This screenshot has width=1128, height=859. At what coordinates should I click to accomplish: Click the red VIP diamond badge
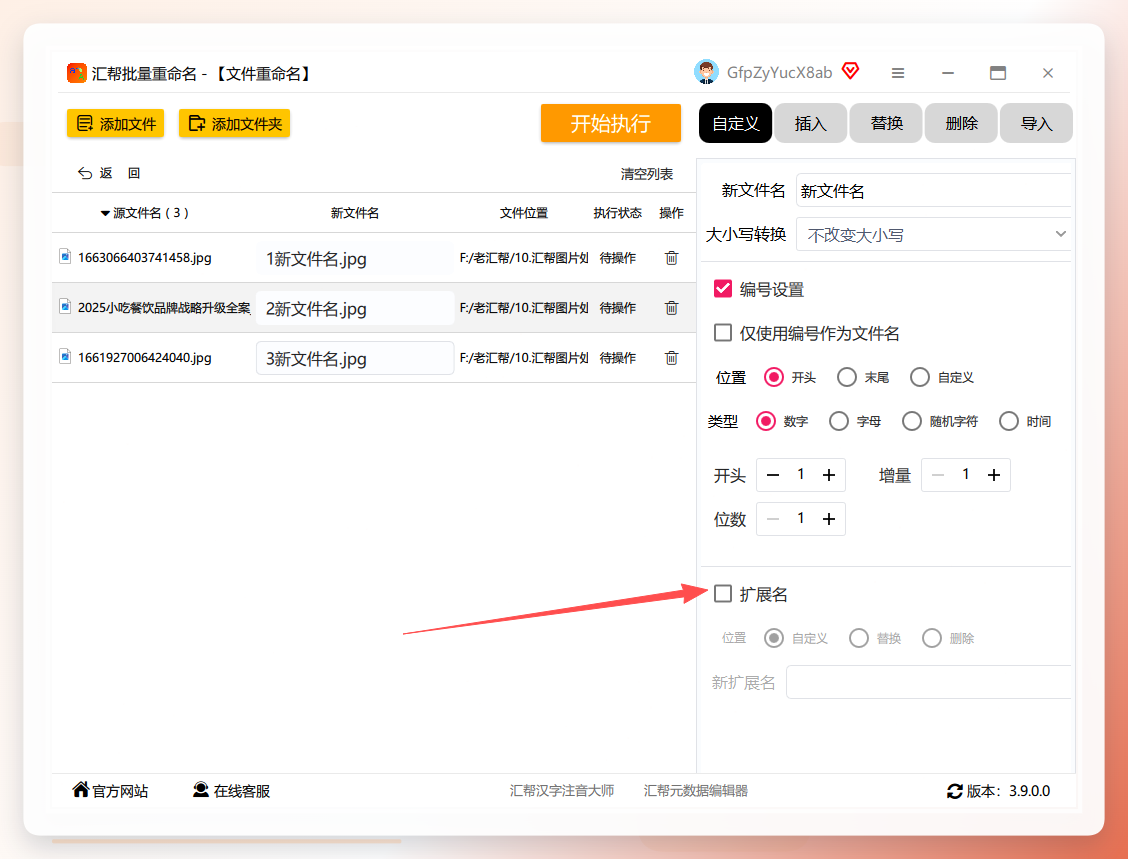click(850, 71)
